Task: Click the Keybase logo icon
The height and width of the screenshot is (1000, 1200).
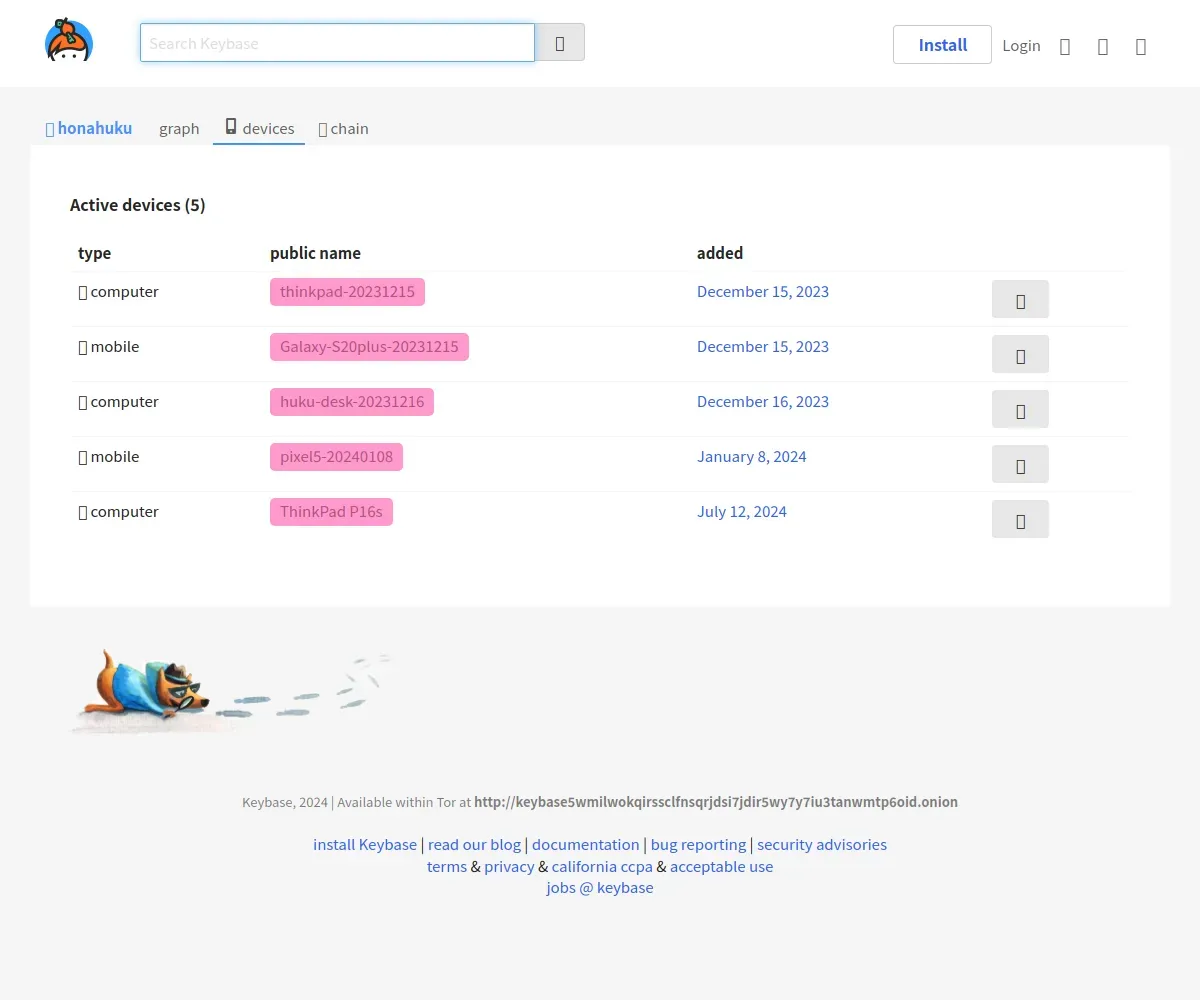Action: pos(69,40)
